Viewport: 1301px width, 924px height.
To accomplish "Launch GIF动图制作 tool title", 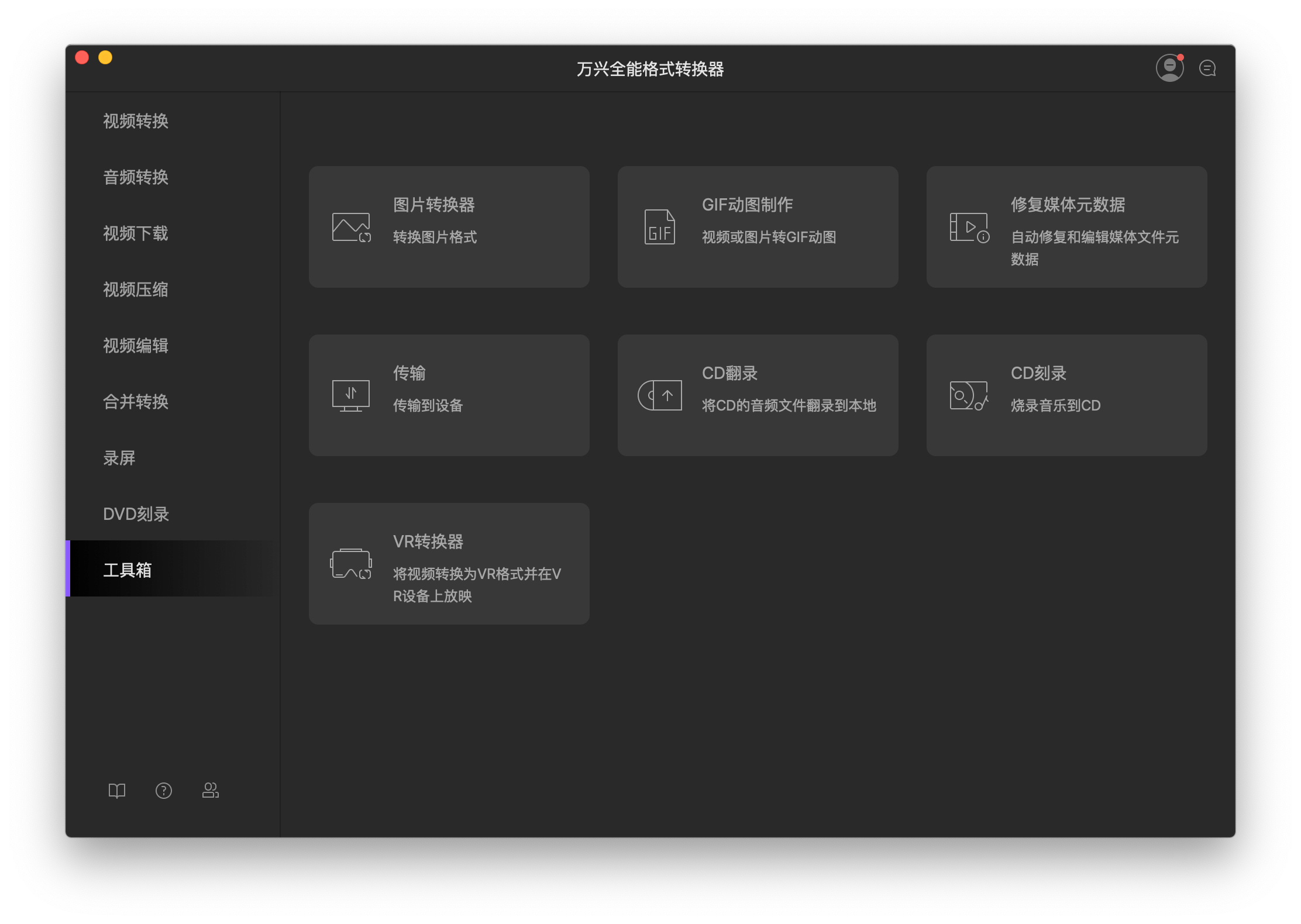I will (x=748, y=205).
